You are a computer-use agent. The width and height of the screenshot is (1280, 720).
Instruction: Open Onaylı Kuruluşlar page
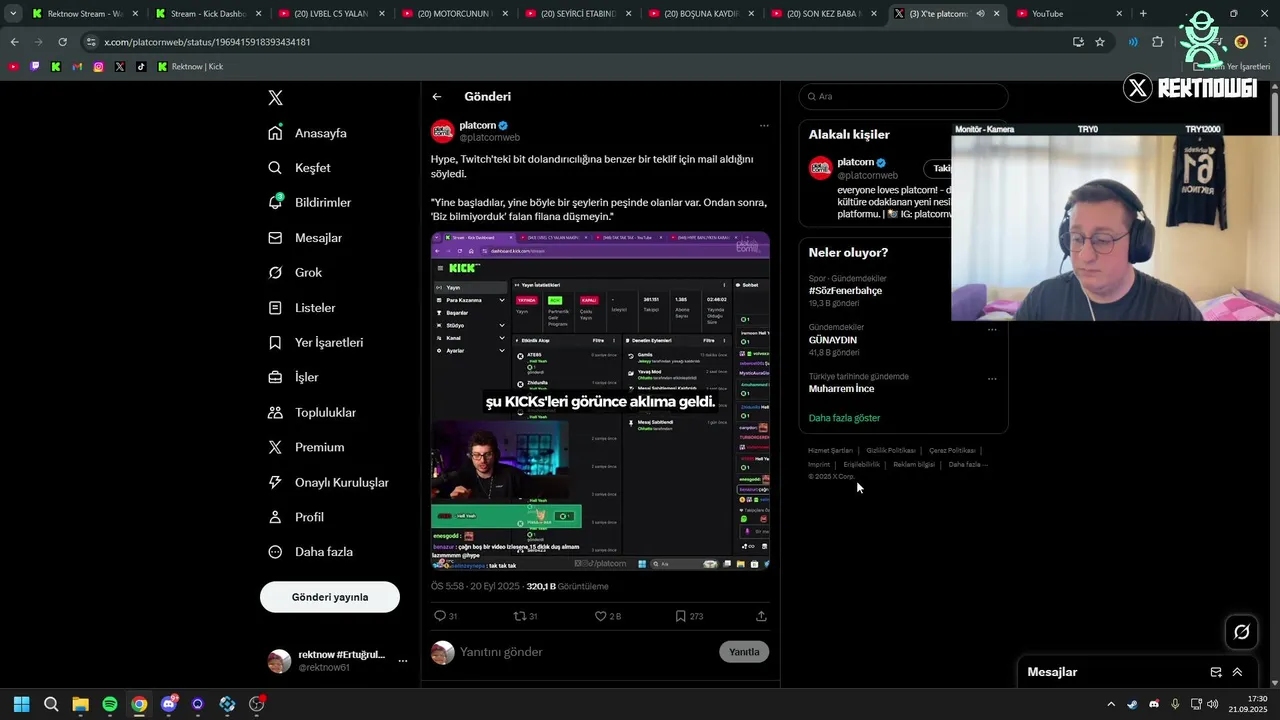tap(328, 482)
